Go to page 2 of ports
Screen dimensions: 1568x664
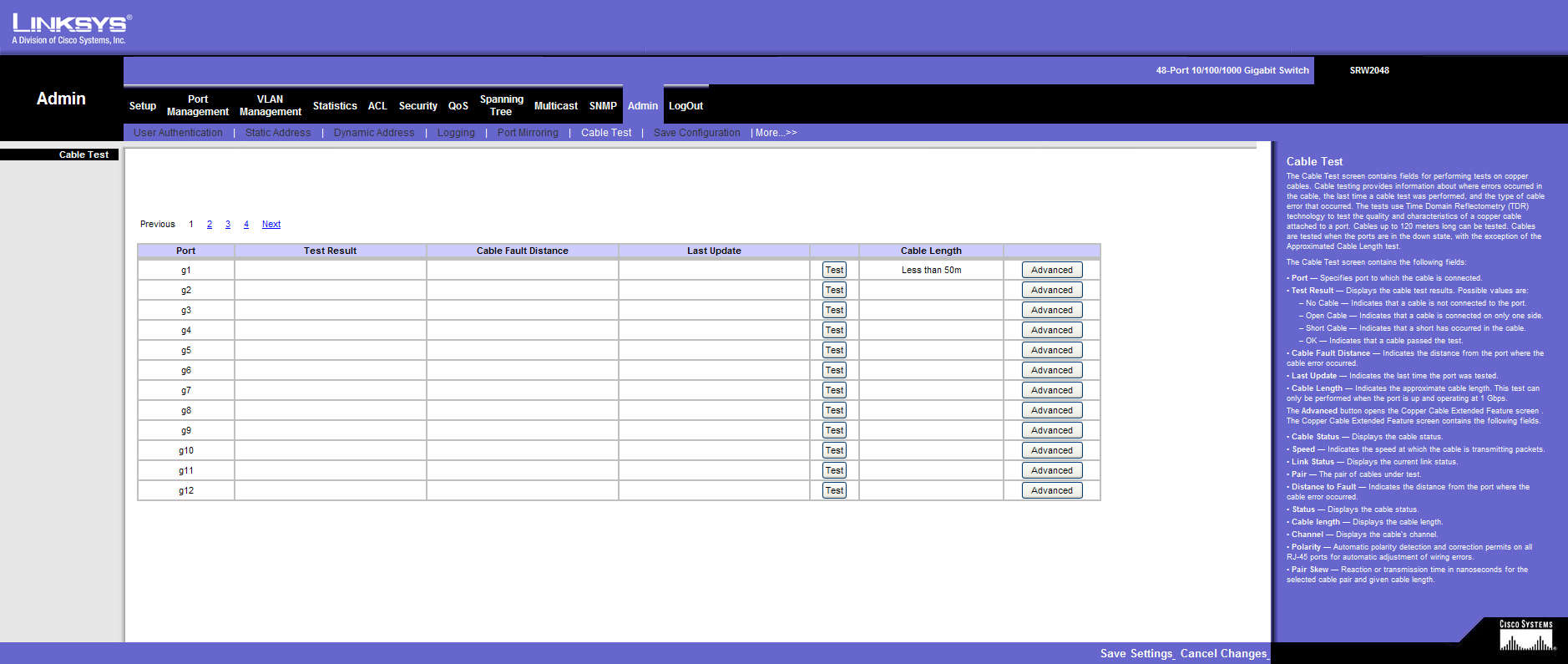pyautogui.click(x=210, y=224)
